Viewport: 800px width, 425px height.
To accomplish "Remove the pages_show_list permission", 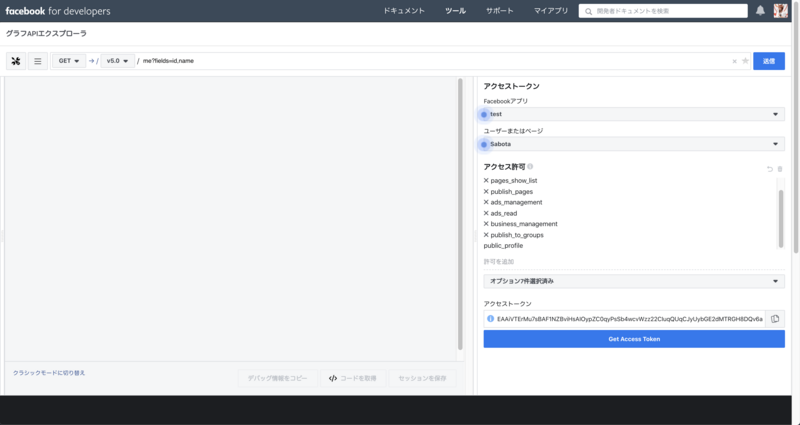I will click(x=486, y=181).
